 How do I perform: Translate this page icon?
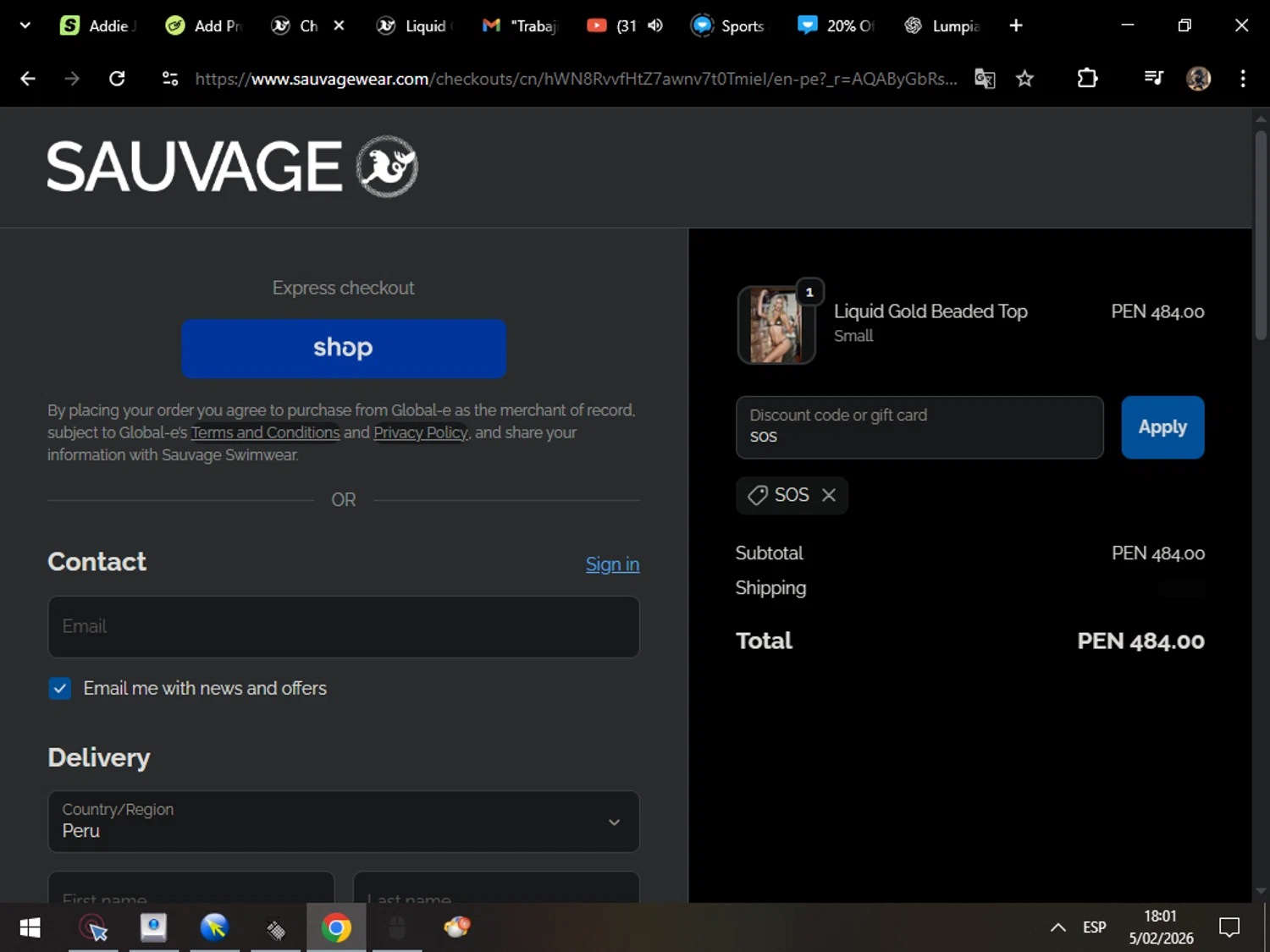[x=985, y=79]
